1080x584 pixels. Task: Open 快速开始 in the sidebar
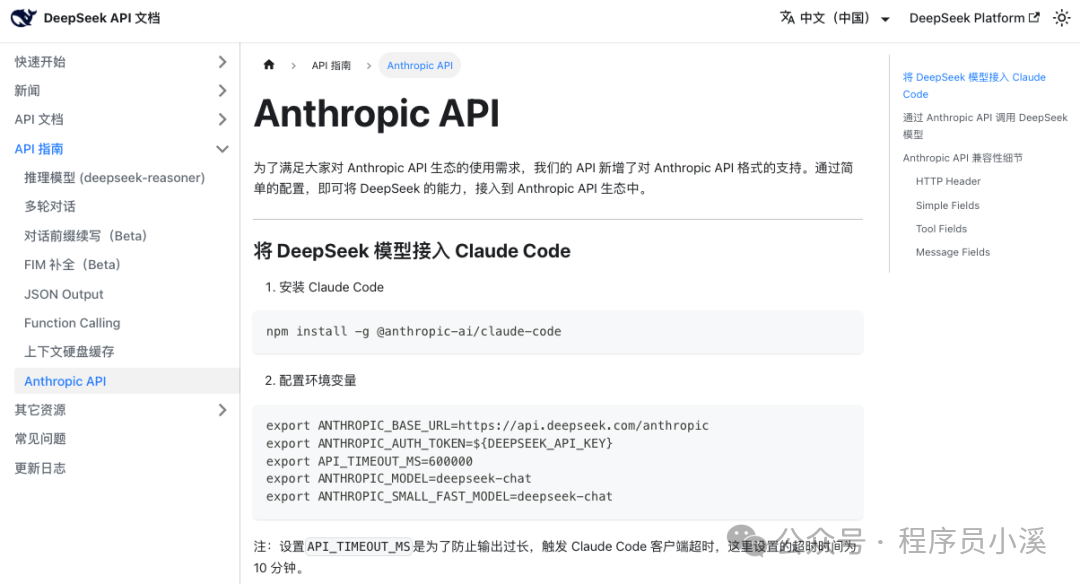click(x=40, y=62)
